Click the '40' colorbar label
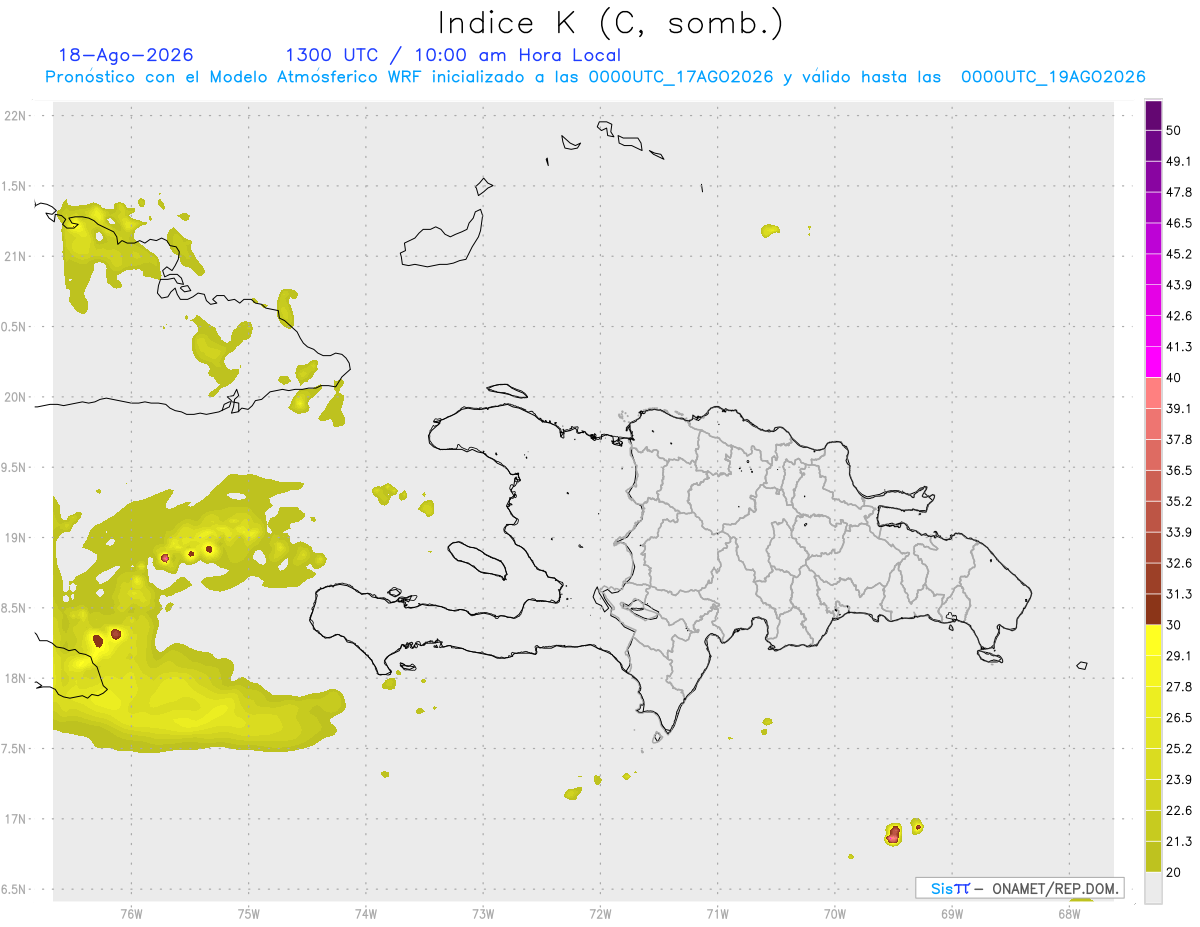 point(1175,378)
